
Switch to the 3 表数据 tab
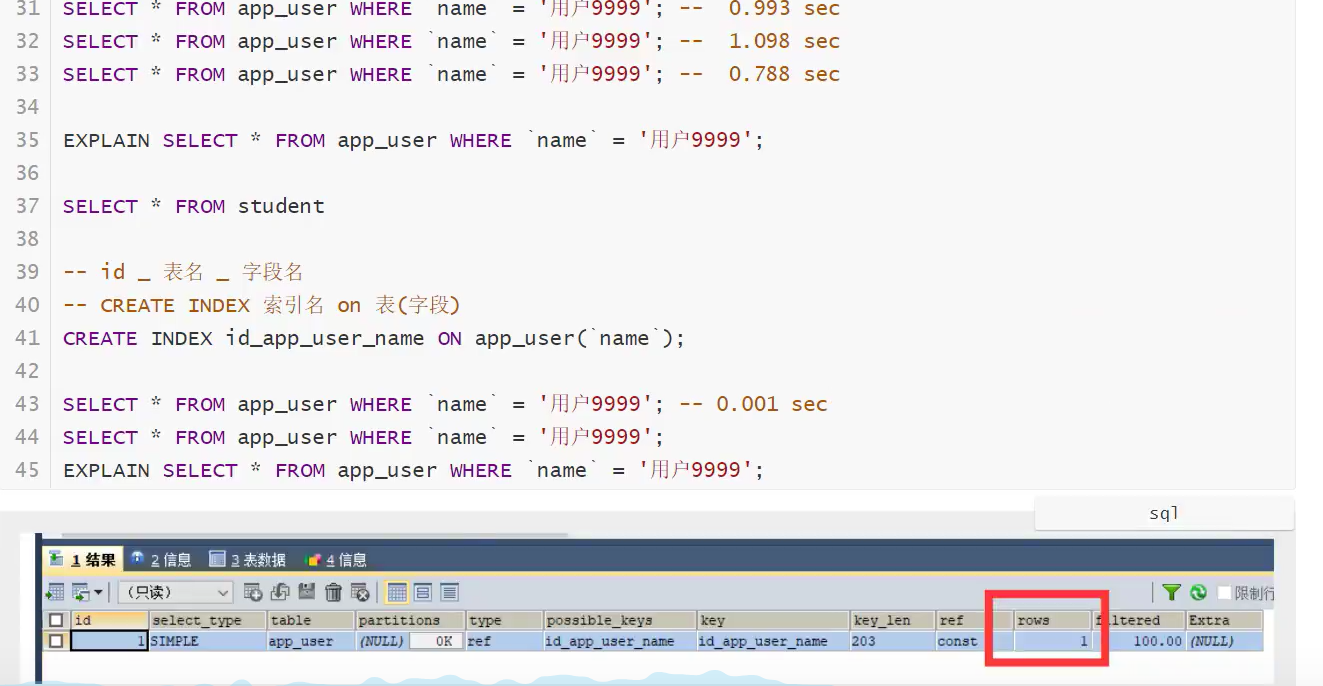coord(247,559)
